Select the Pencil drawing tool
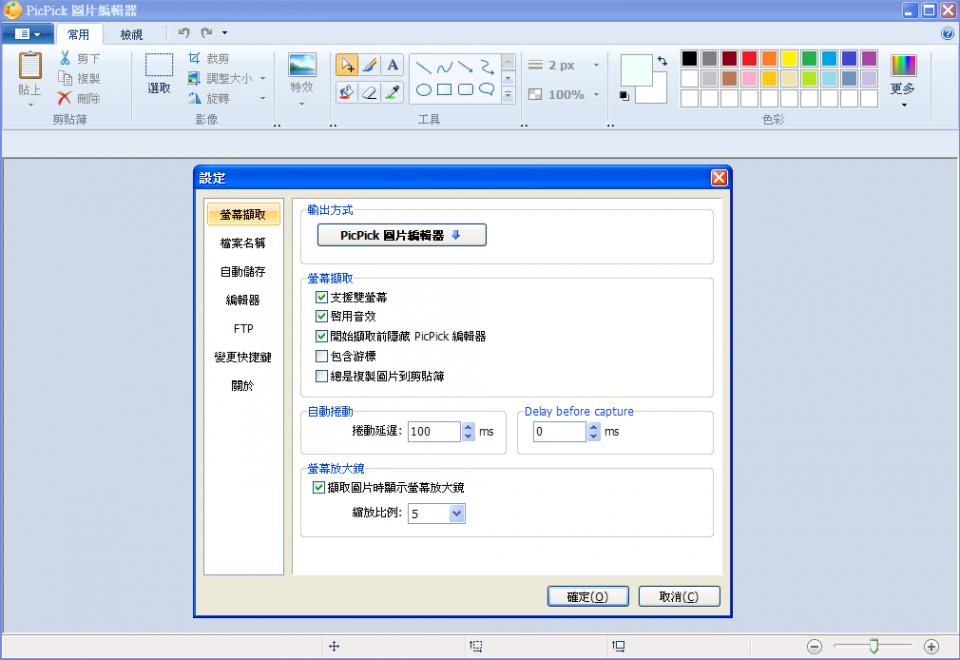Viewport: 960px width, 660px height. [x=369, y=65]
